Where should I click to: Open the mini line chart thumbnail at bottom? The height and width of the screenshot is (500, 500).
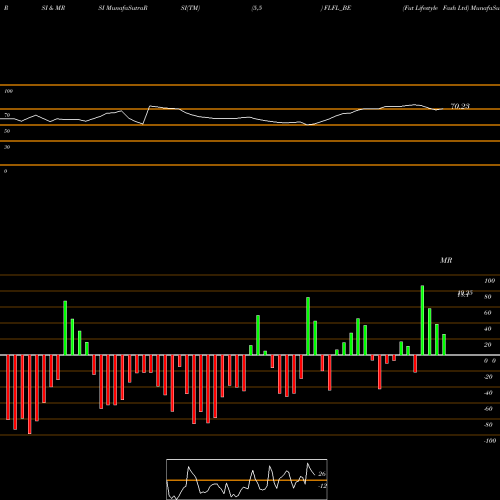(x=247, y=479)
